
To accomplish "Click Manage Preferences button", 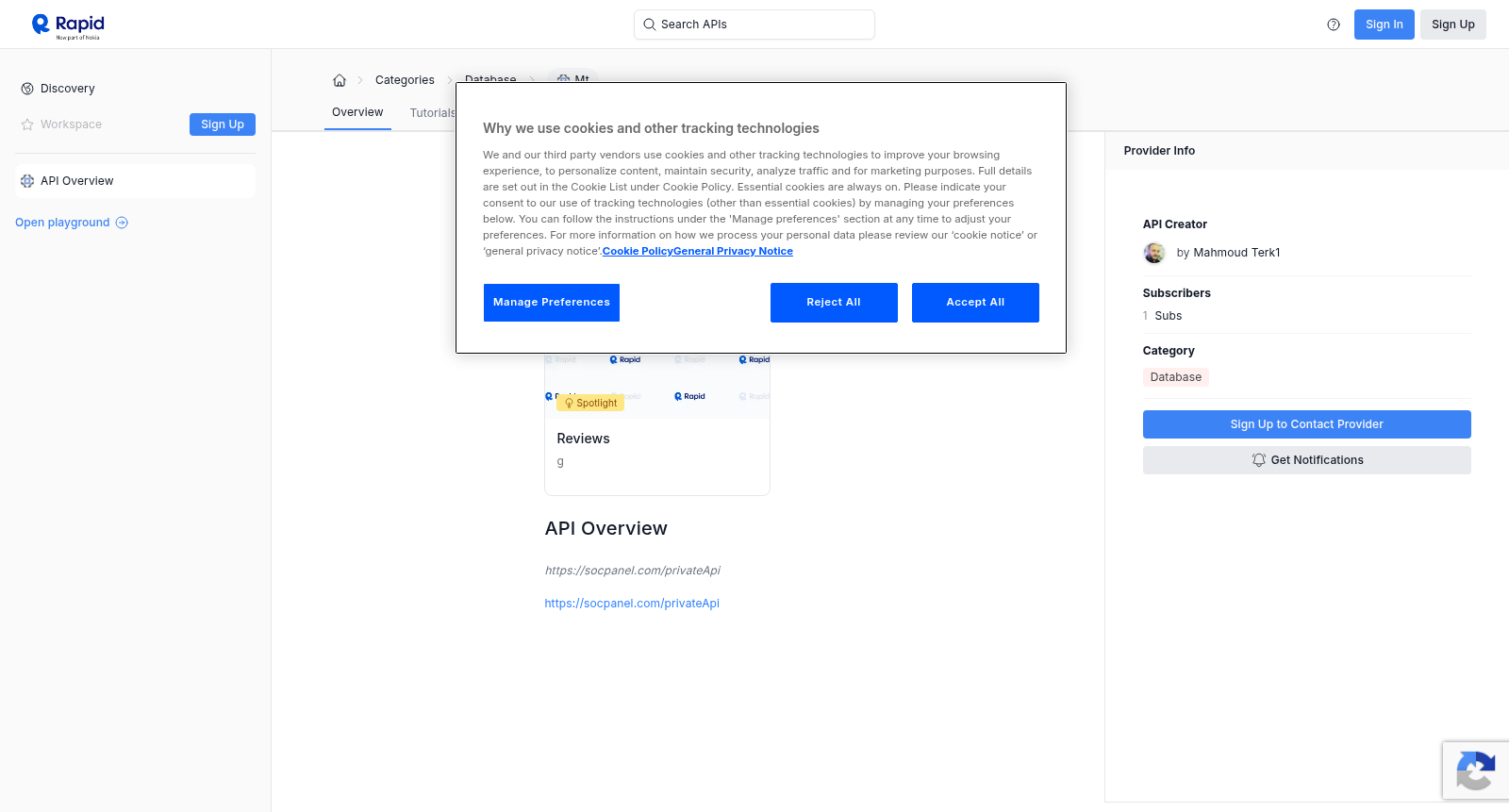I will [x=552, y=303].
